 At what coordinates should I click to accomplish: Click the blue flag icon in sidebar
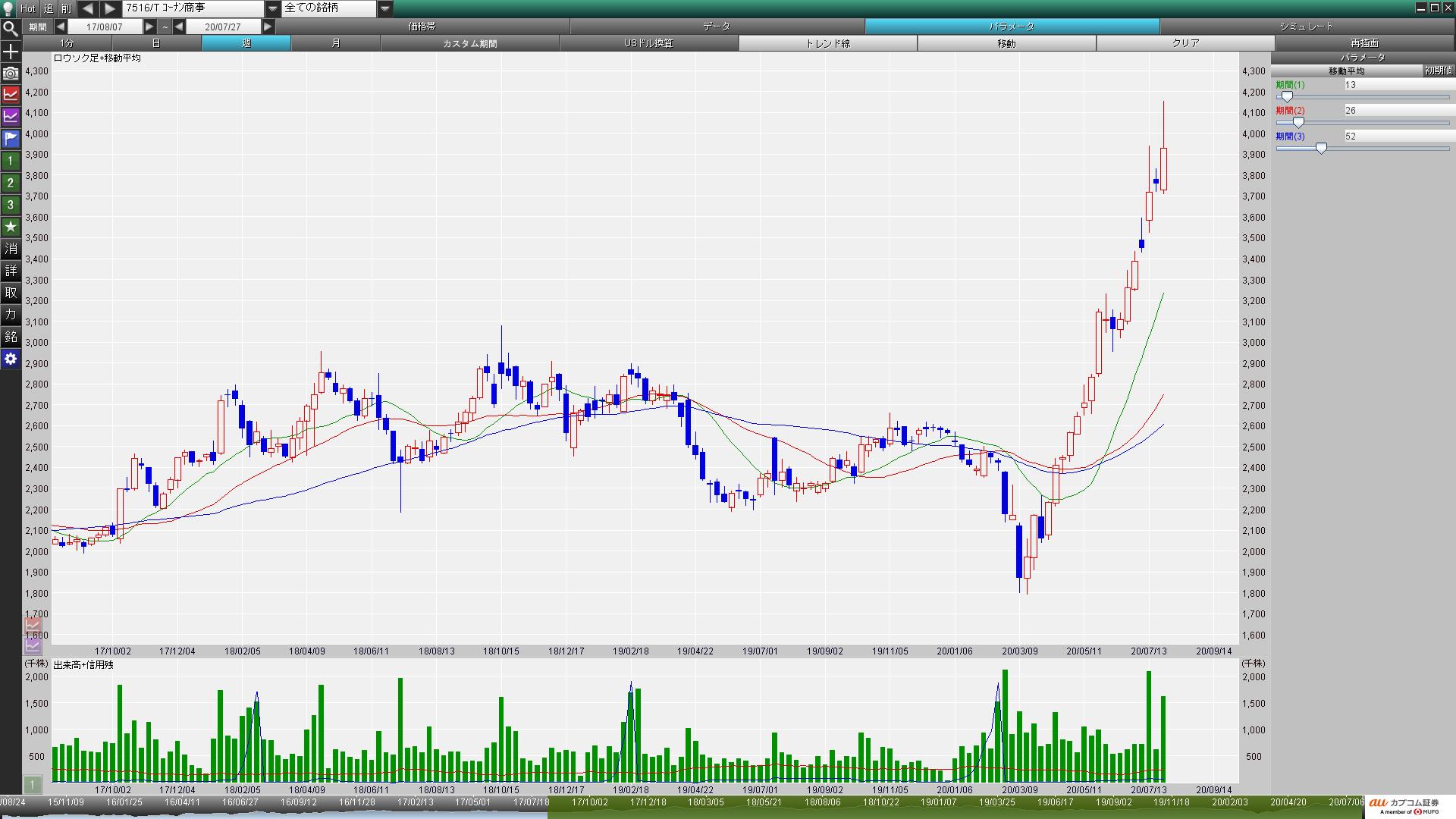pyautogui.click(x=11, y=139)
